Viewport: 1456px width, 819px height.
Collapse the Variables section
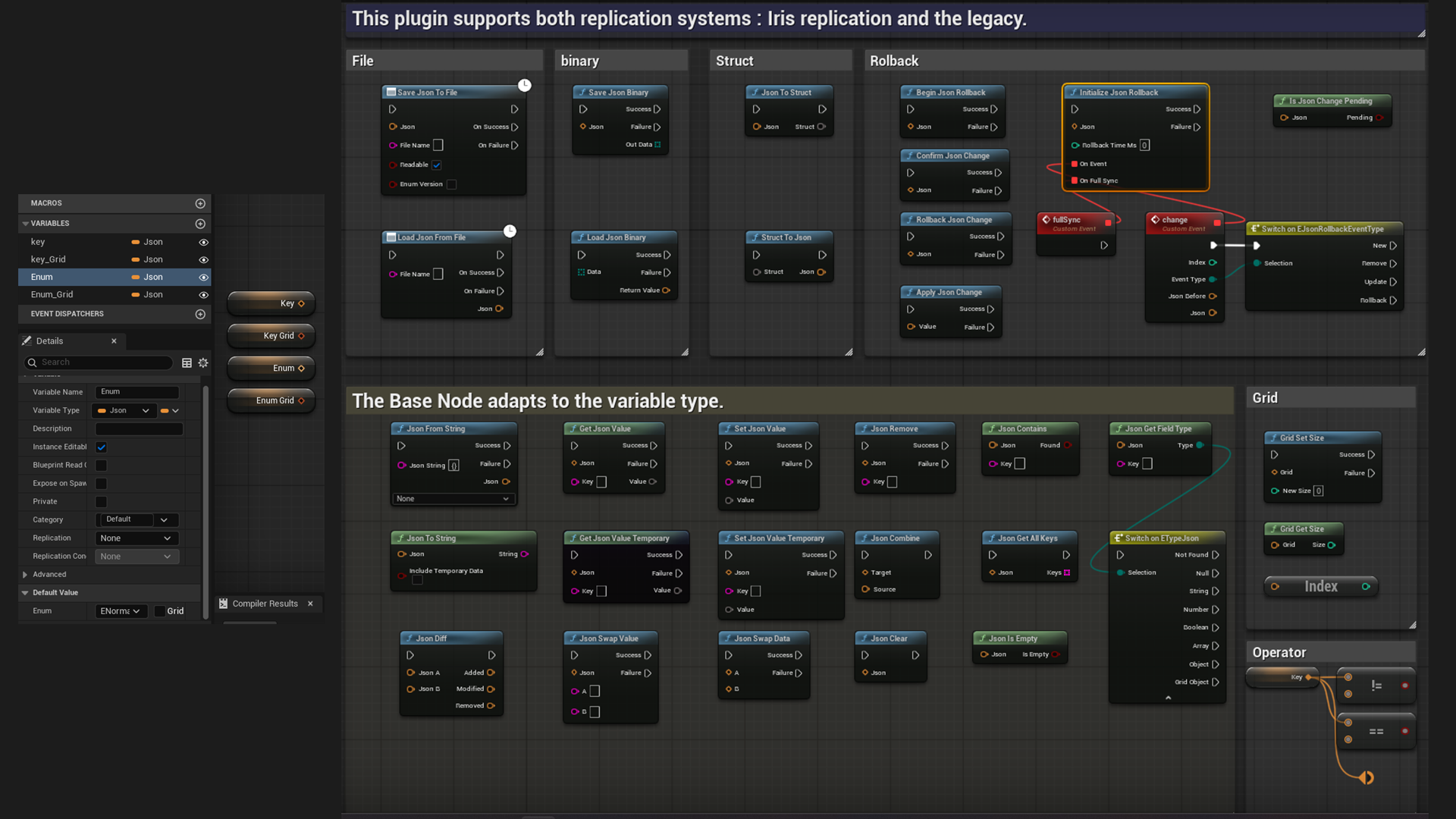point(25,224)
